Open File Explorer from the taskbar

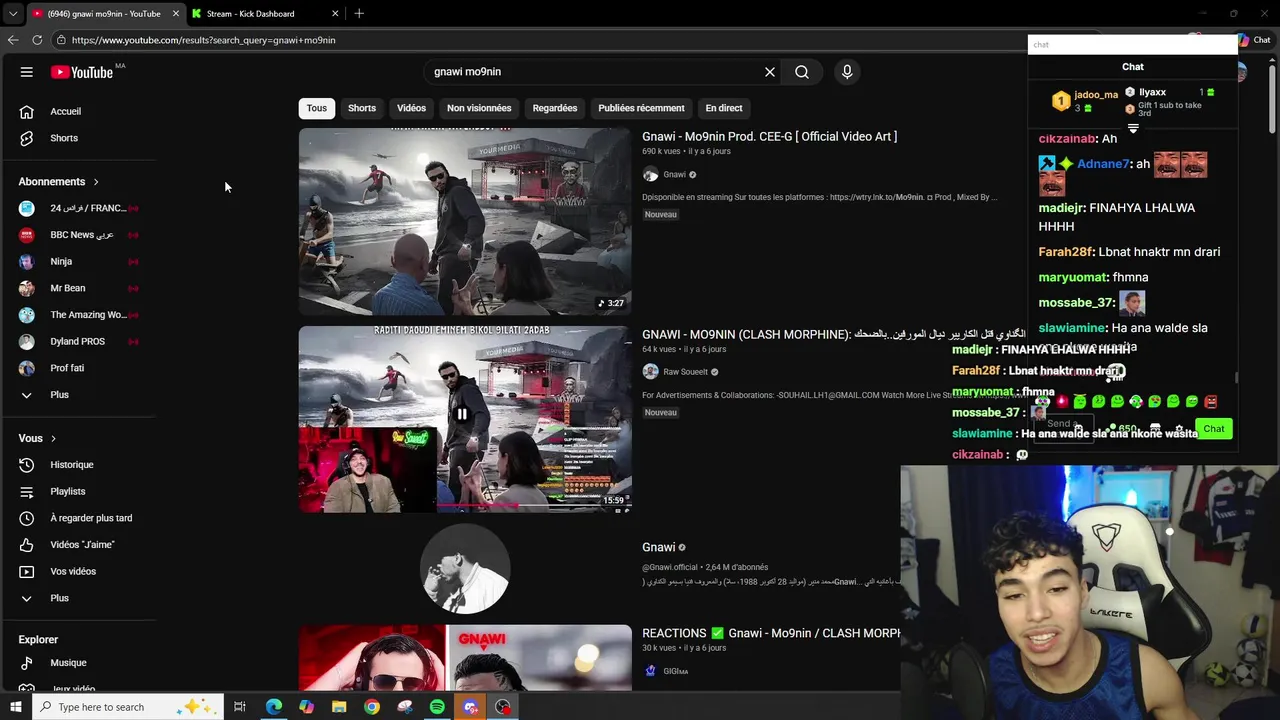pos(339,707)
